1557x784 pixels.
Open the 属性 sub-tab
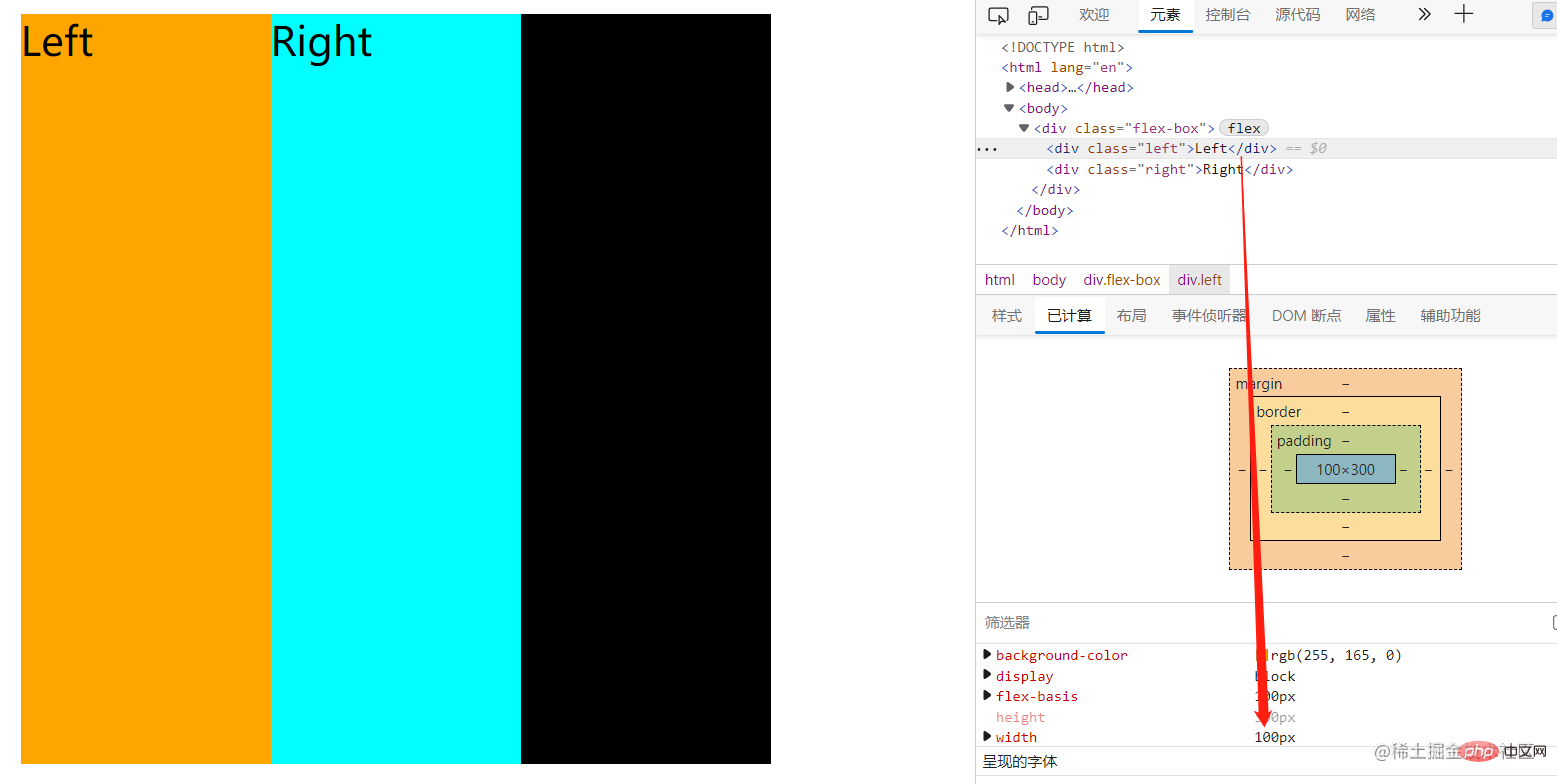(x=1380, y=316)
